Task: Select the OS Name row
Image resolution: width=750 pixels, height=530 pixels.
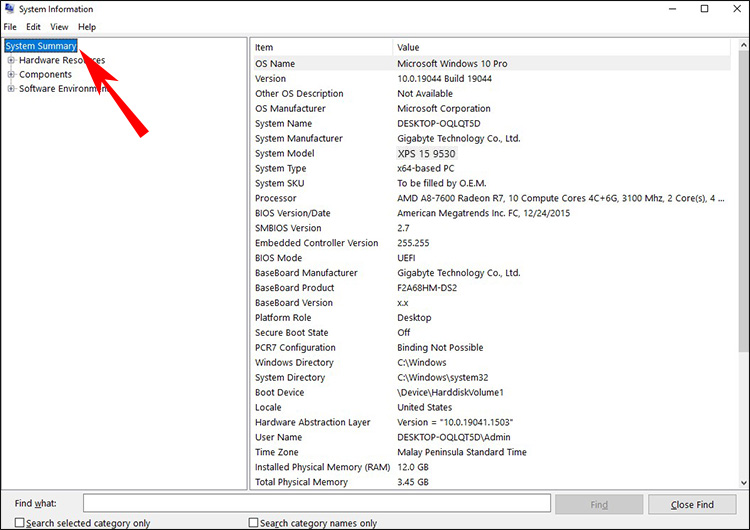Action: [x=491, y=64]
